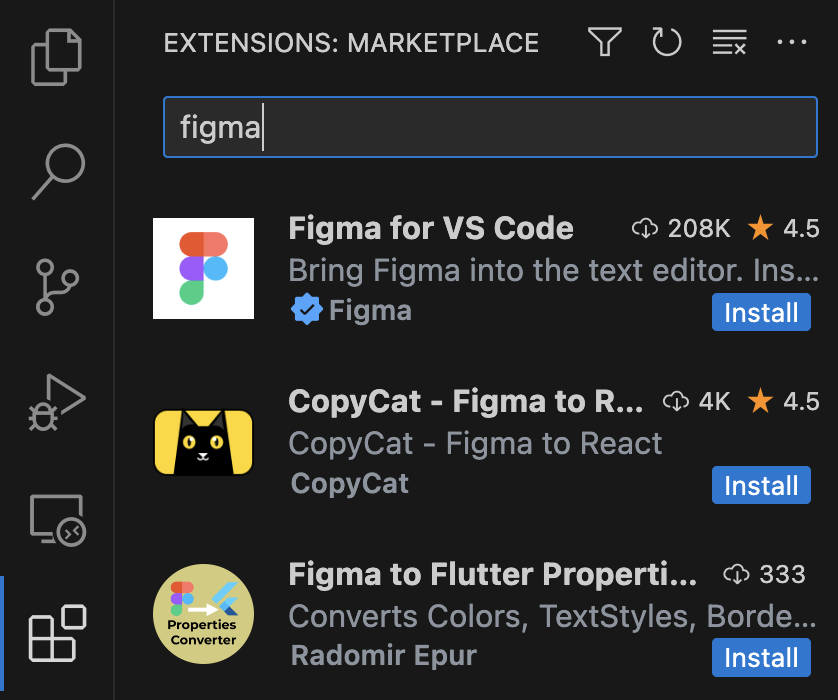Select the Extensions activity bar icon
This screenshot has width=838, height=700.
[56, 634]
